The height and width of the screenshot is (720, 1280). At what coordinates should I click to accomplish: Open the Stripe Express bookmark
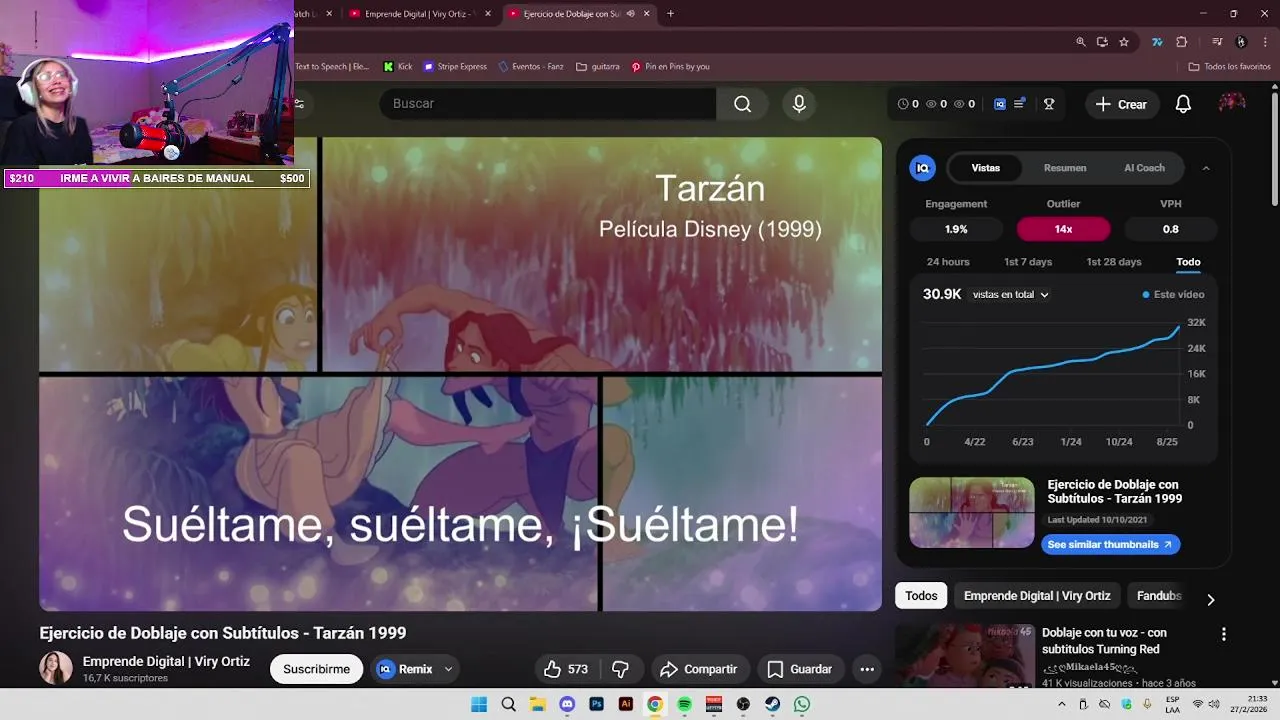[455, 67]
